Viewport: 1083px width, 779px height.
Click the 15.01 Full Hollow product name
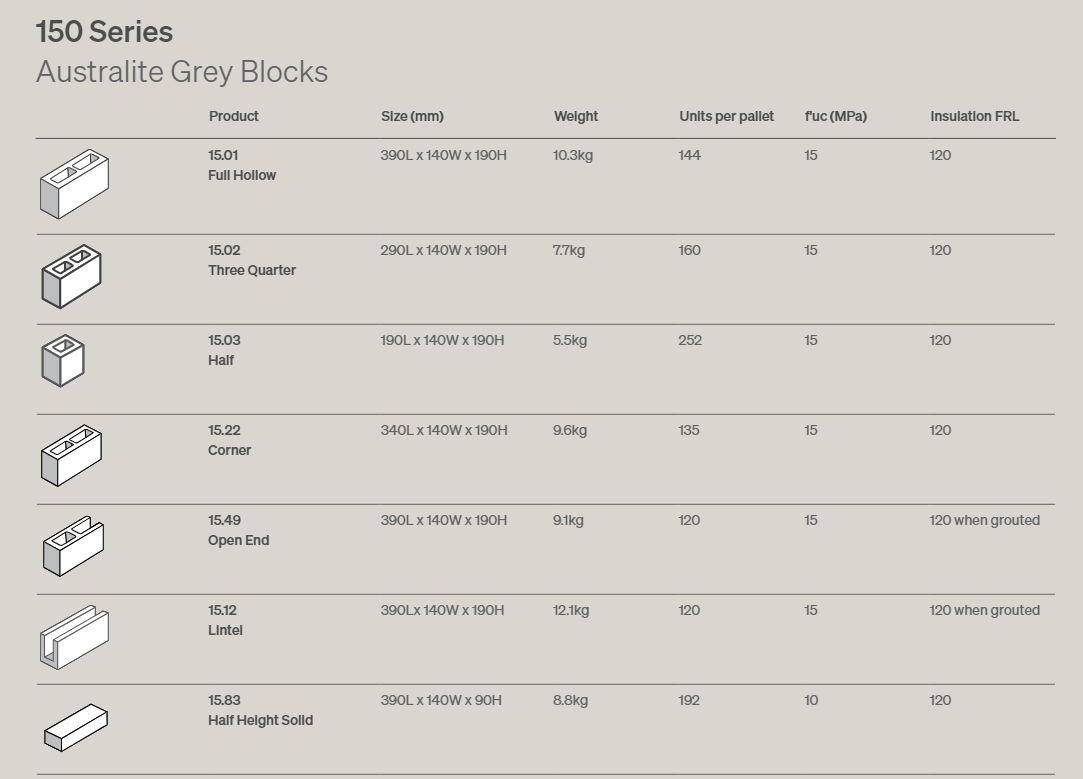pos(242,165)
